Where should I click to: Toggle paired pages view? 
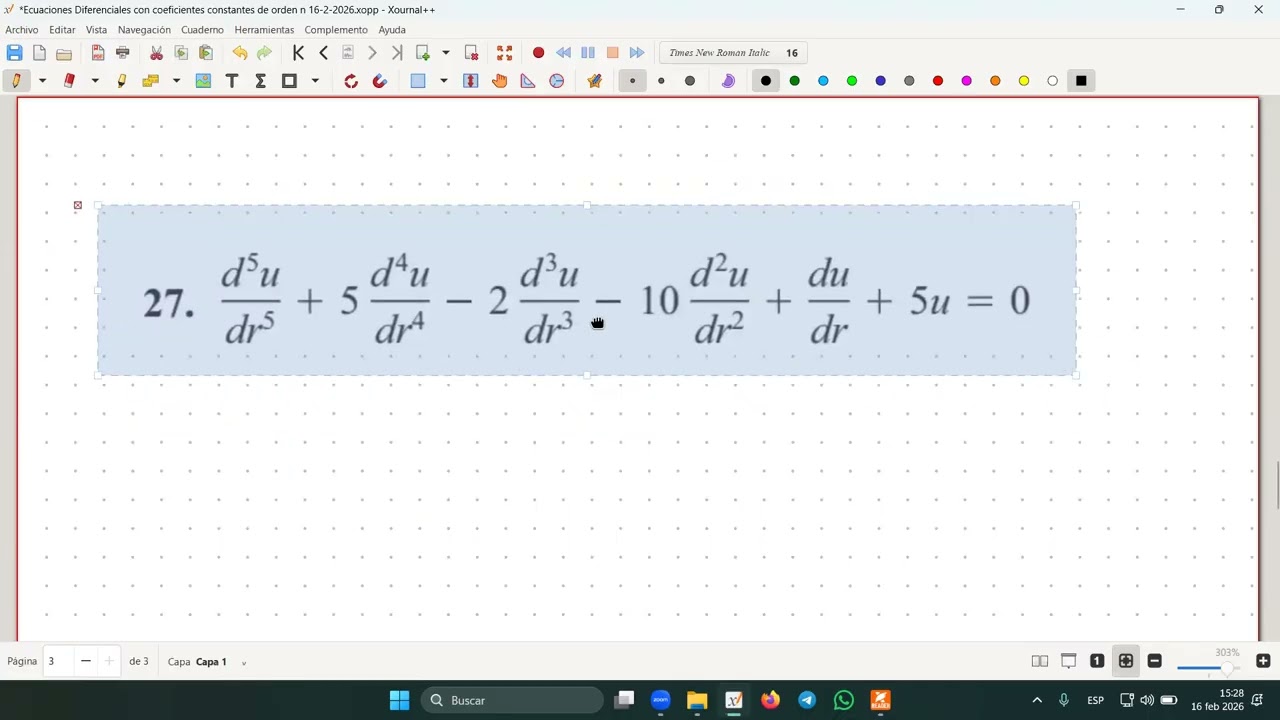pyautogui.click(x=1040, y=661)
